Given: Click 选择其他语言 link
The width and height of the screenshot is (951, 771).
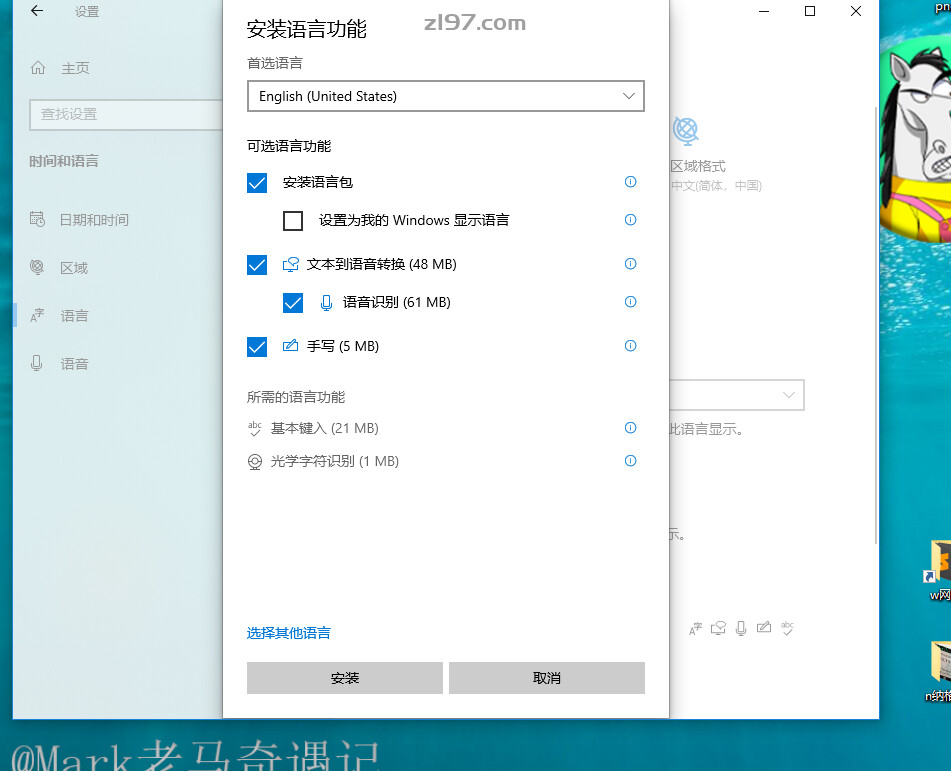Looking at the screenshot, I should click(289, 633).
